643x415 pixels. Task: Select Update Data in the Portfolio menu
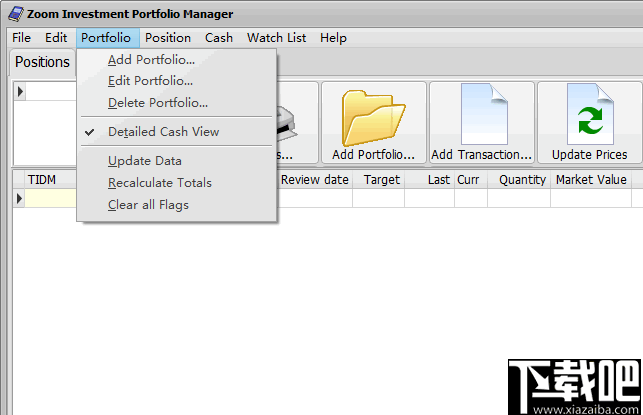[x=144, y=161]
